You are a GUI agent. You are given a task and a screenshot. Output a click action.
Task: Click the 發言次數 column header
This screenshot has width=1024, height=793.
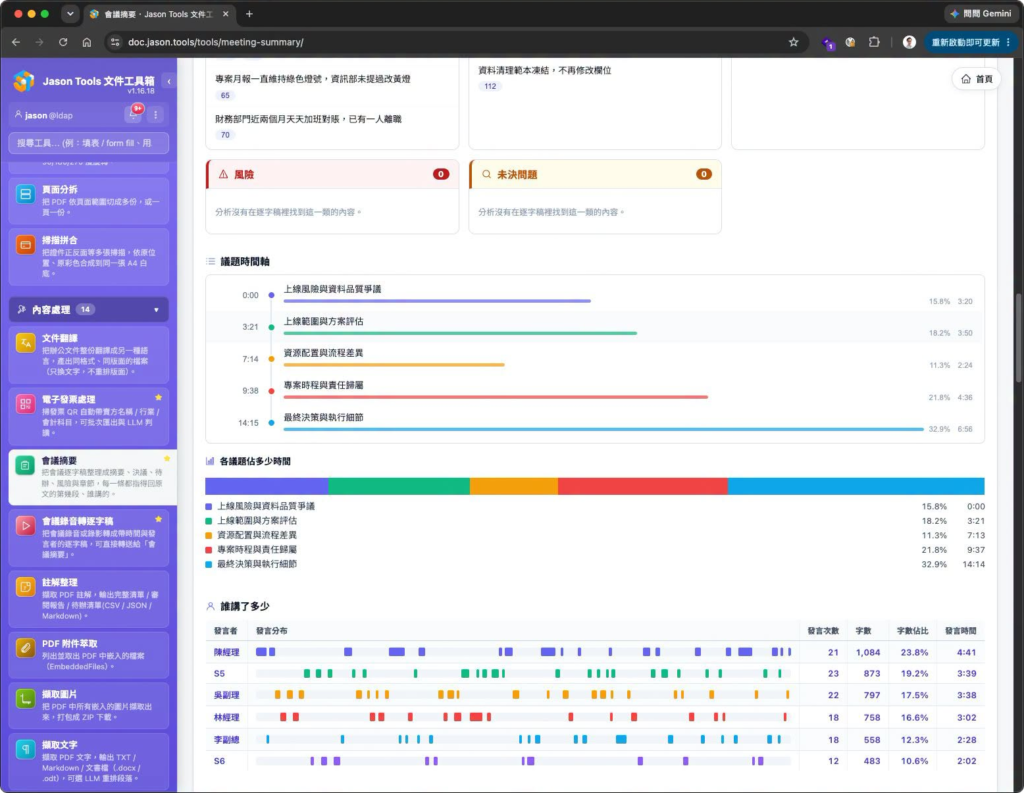(x=823, y=631)
